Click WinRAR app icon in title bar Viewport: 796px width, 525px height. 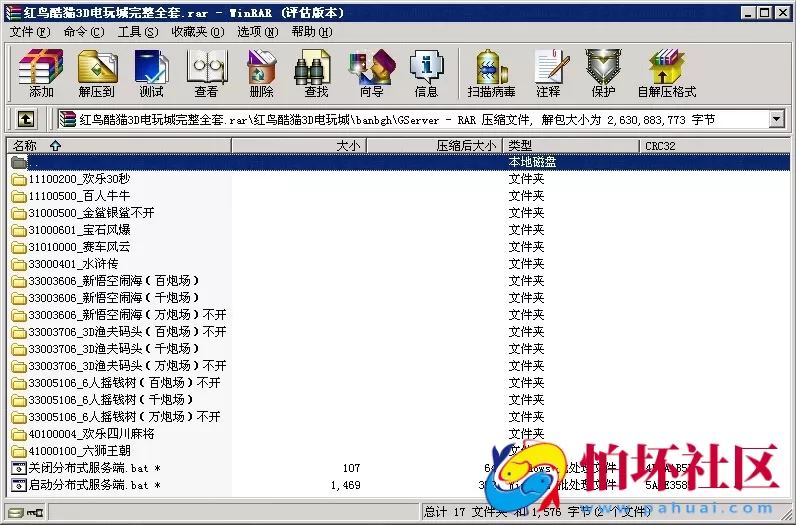click(13, 12)
